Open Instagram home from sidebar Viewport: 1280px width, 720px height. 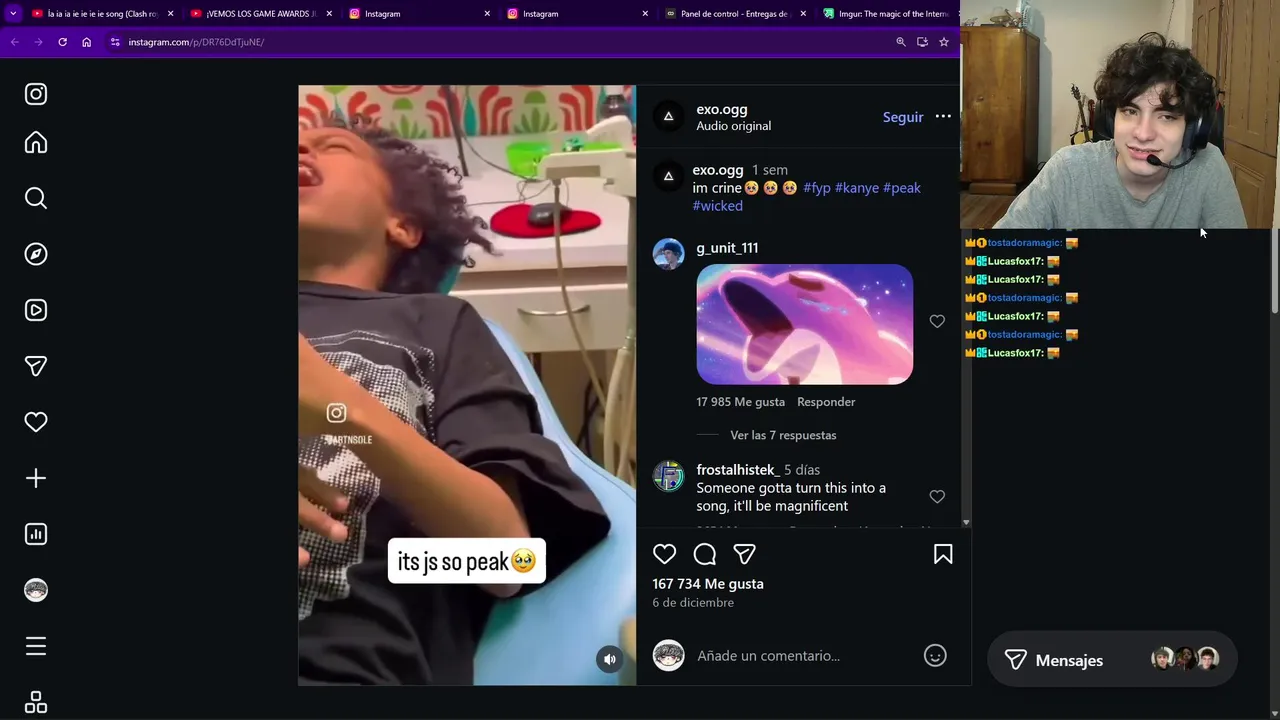36,143
